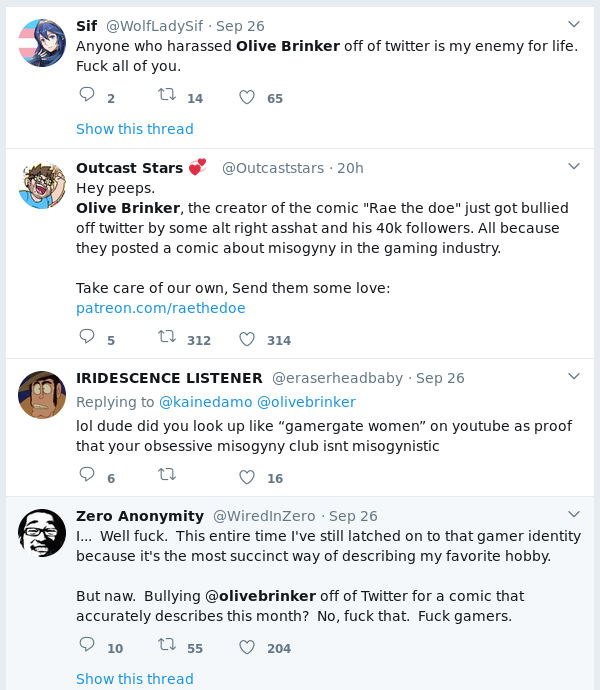Retweet Outcast Stars' tweet with 312 retweets

(x=167, y=338)
